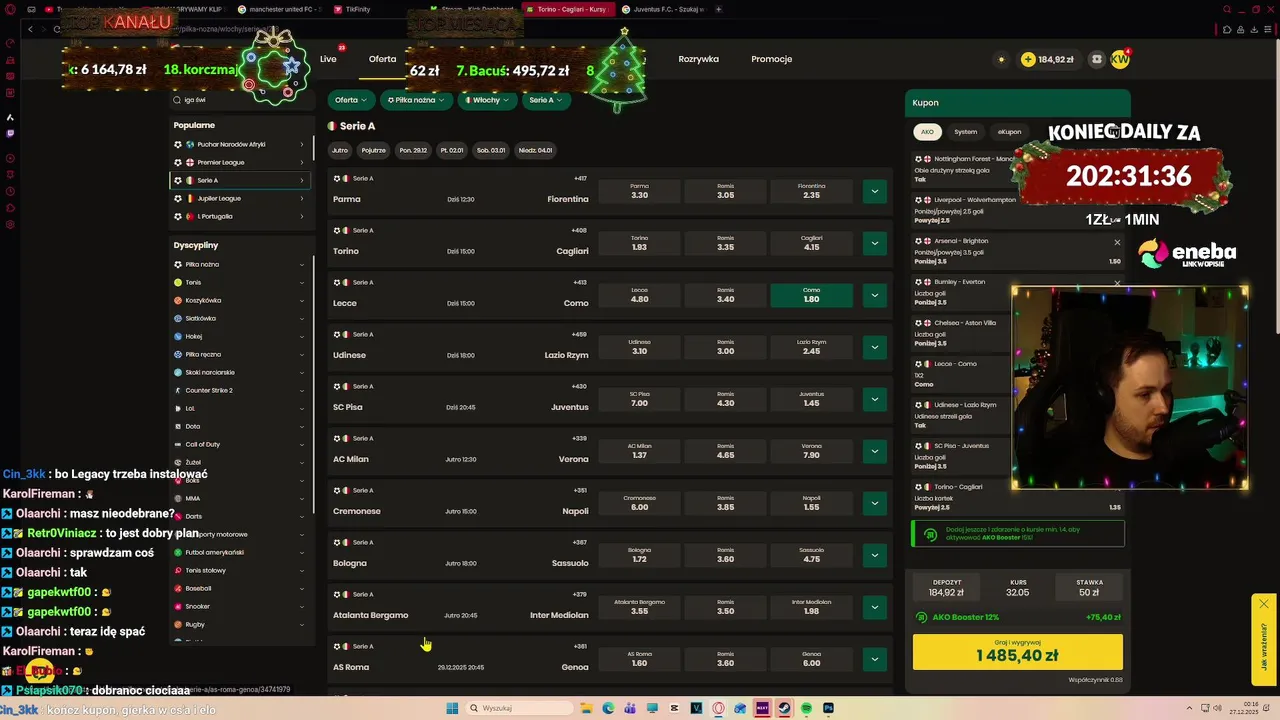The width and height of the screenshot is (1280, 720).
Task: Open the Oferta tab
Action: [382, 59]
